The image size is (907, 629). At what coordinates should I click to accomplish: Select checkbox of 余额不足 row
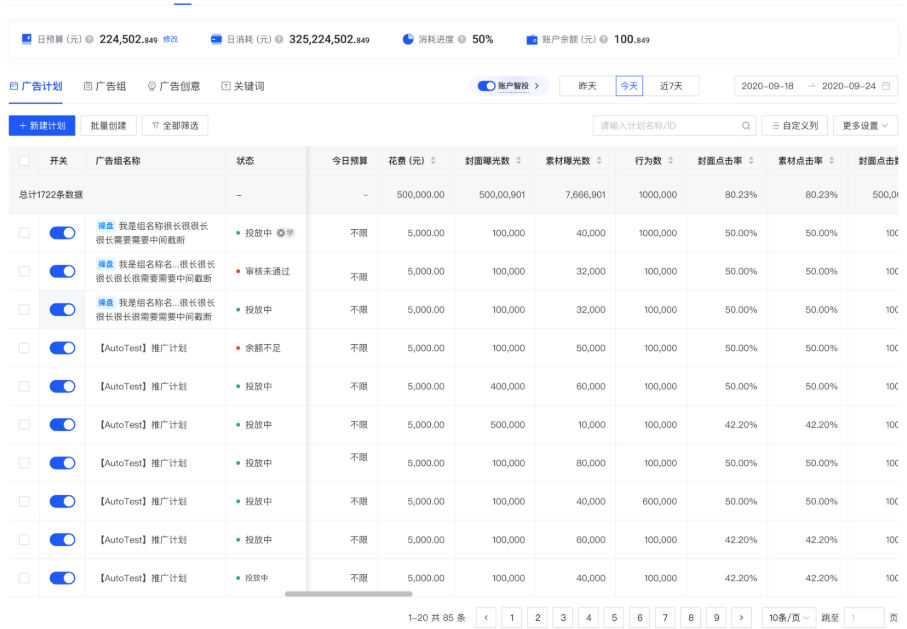point(24,348)
